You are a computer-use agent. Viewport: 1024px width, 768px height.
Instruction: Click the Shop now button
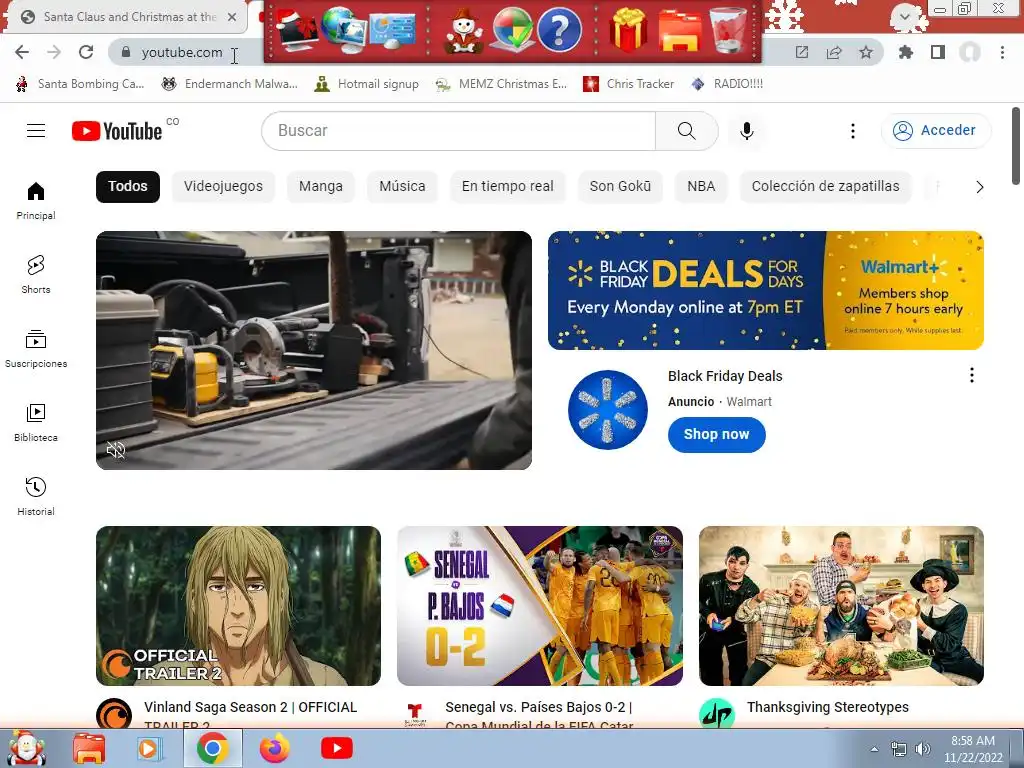click(x=716, y=434)
